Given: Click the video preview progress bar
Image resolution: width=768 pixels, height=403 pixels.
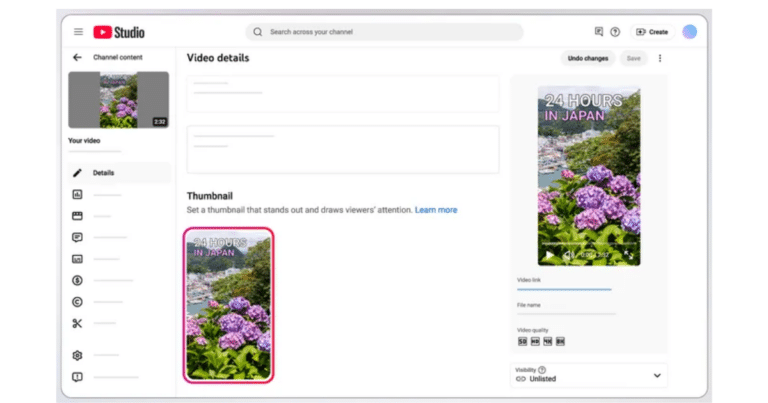Looking at the screenshot, I should [x=589, y=243].
